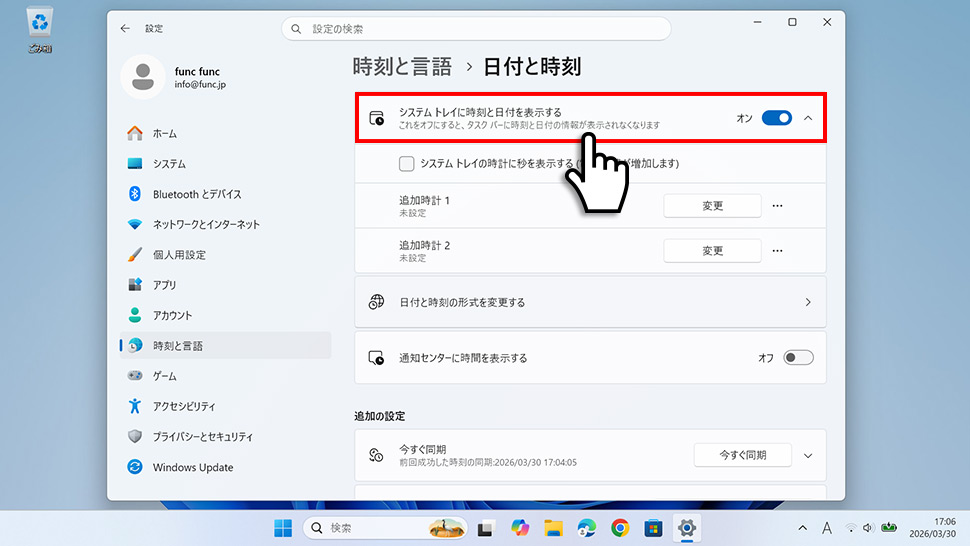Check システム トレイの時計に秒を表示する checkbox

pos(407,164)
